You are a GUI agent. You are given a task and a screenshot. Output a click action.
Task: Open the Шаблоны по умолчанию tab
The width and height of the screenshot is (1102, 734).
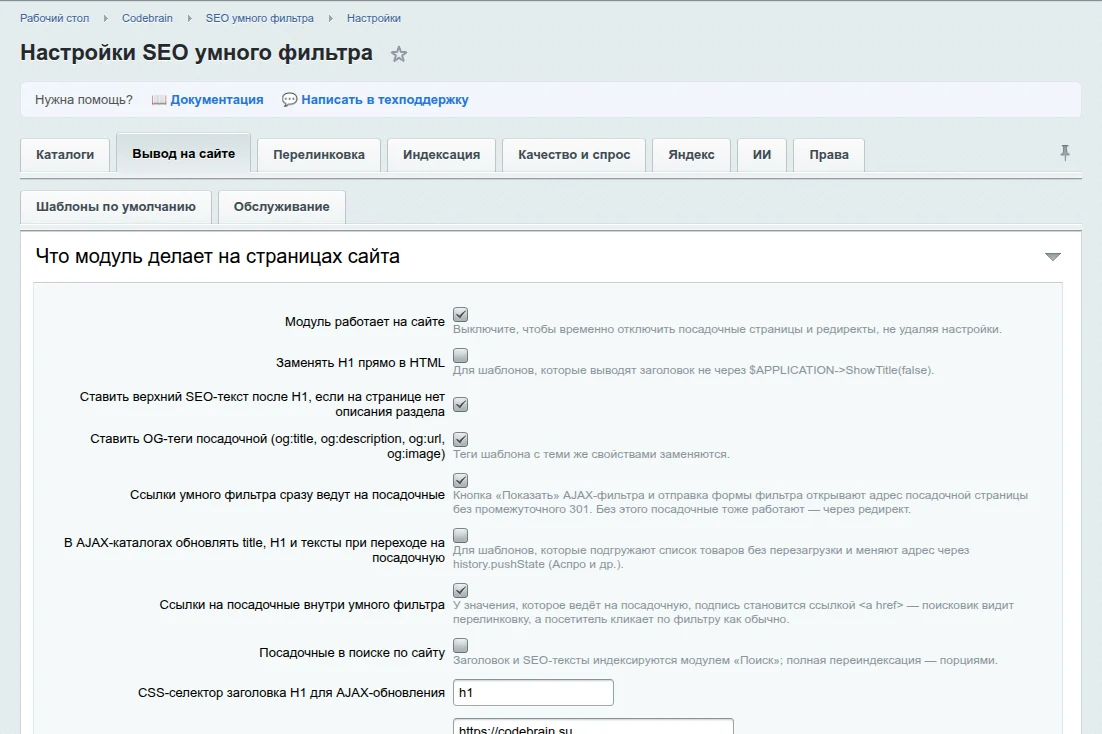coord(116,207)
